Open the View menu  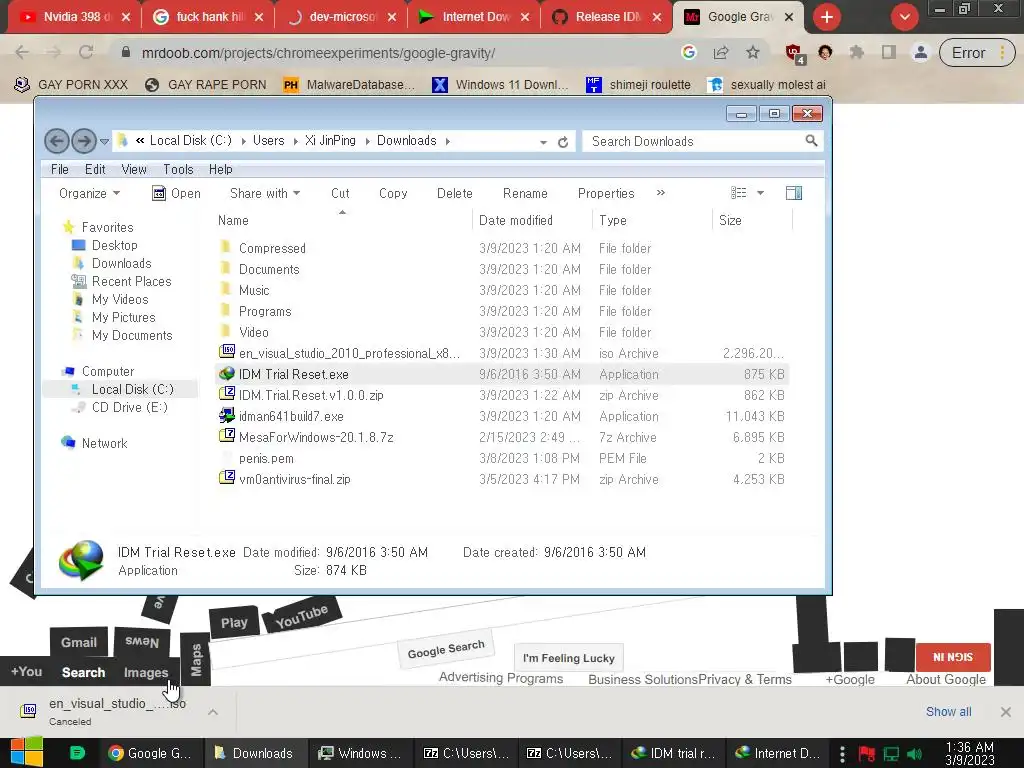(x=134, y=169)
